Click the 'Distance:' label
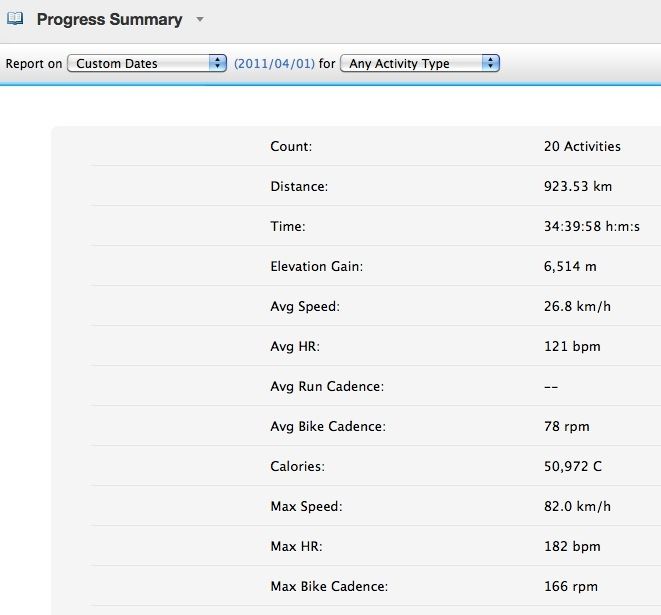Image resolution: width=661 pixels, height=615 pixels. tap(299, 186)
